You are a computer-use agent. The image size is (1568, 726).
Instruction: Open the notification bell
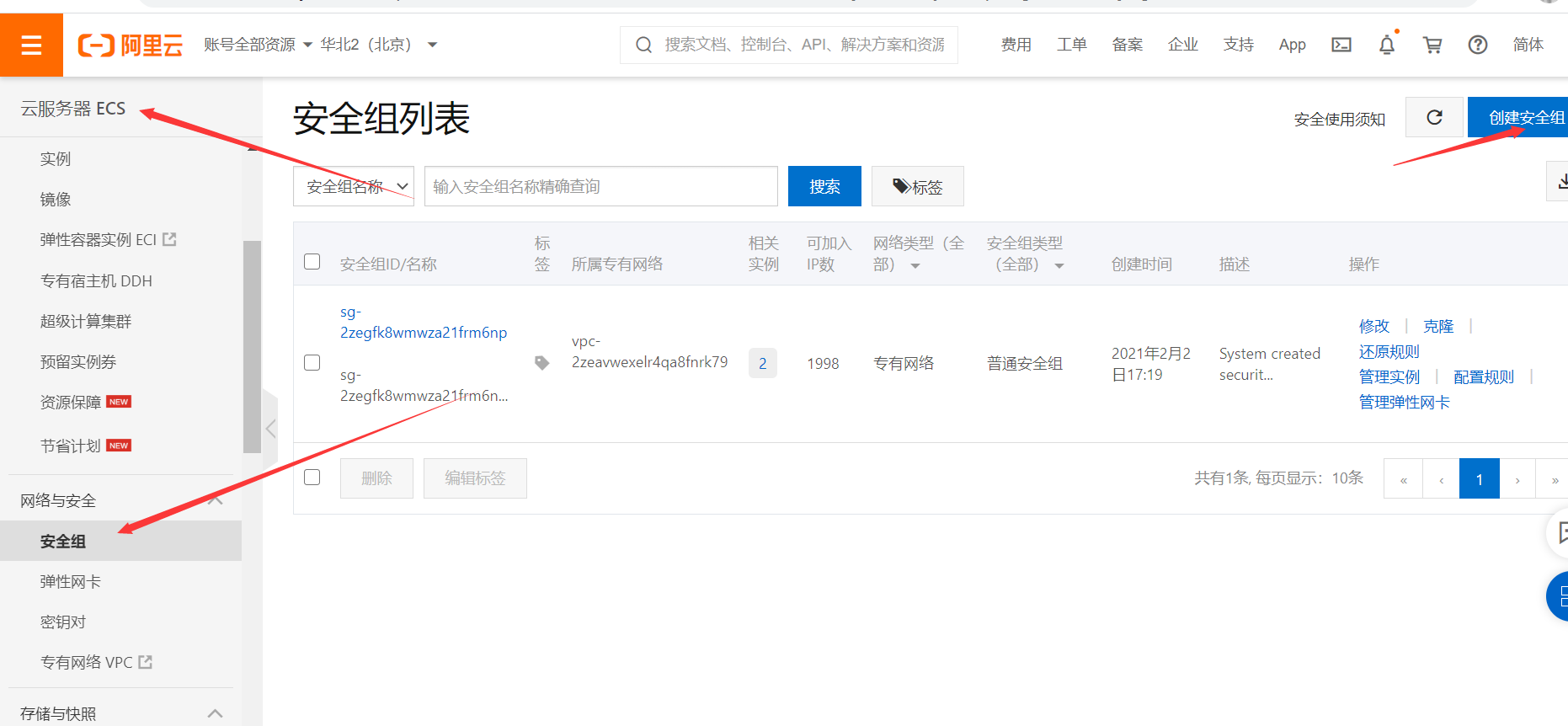click(1386, 45)
